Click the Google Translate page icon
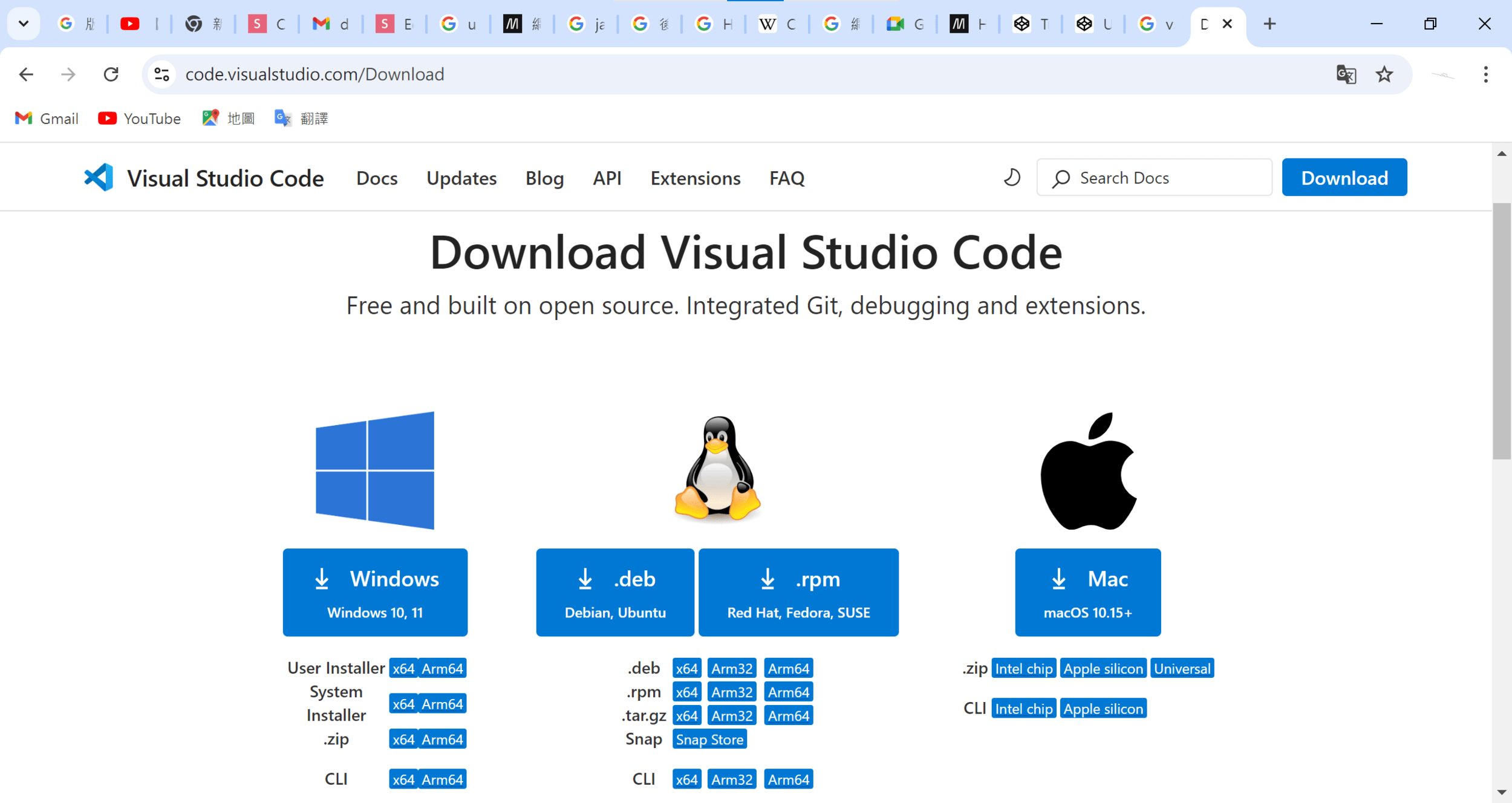Screen dimensions: 1512x803 tap(1346, 74)
